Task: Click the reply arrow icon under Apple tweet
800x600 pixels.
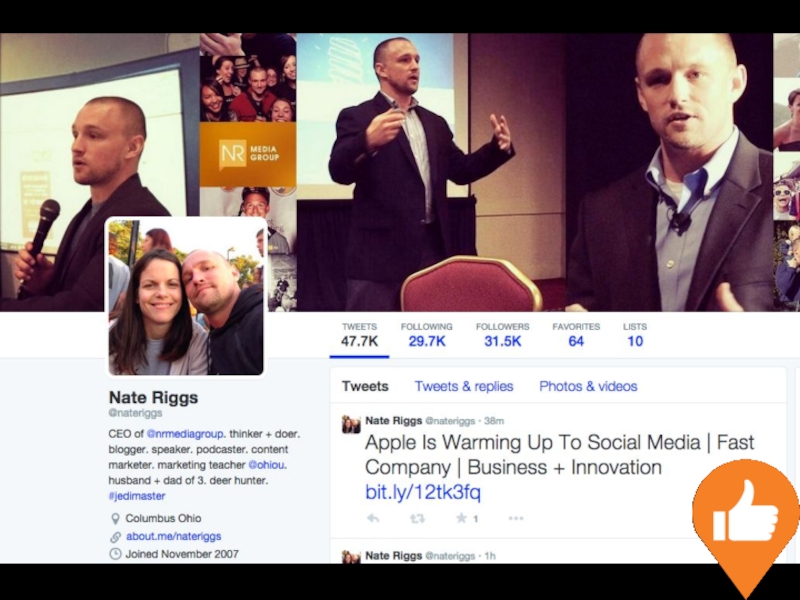Action: coord(373,518)
